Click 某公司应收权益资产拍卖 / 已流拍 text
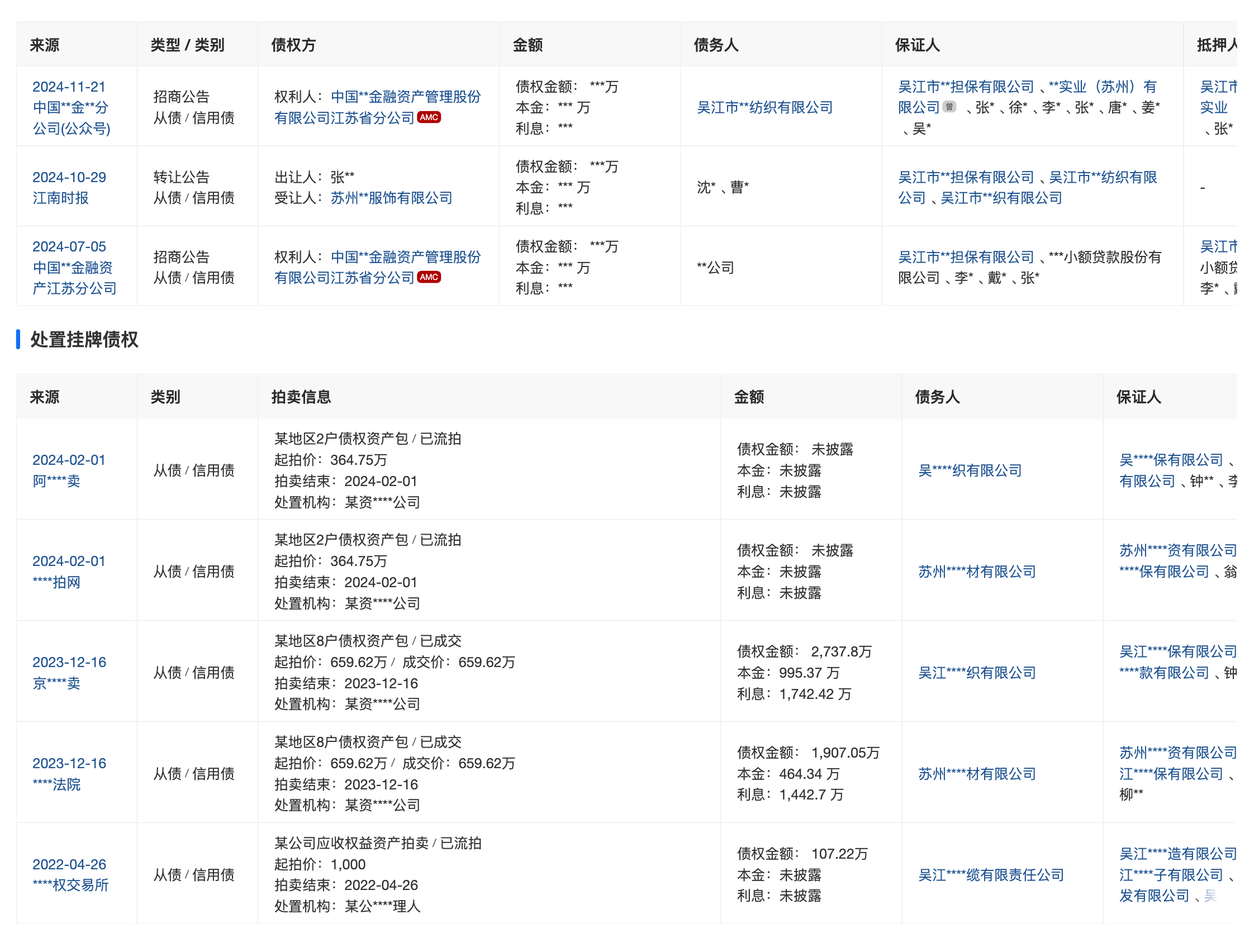The width and height of the screenshot is (1254, 952). 378,843
